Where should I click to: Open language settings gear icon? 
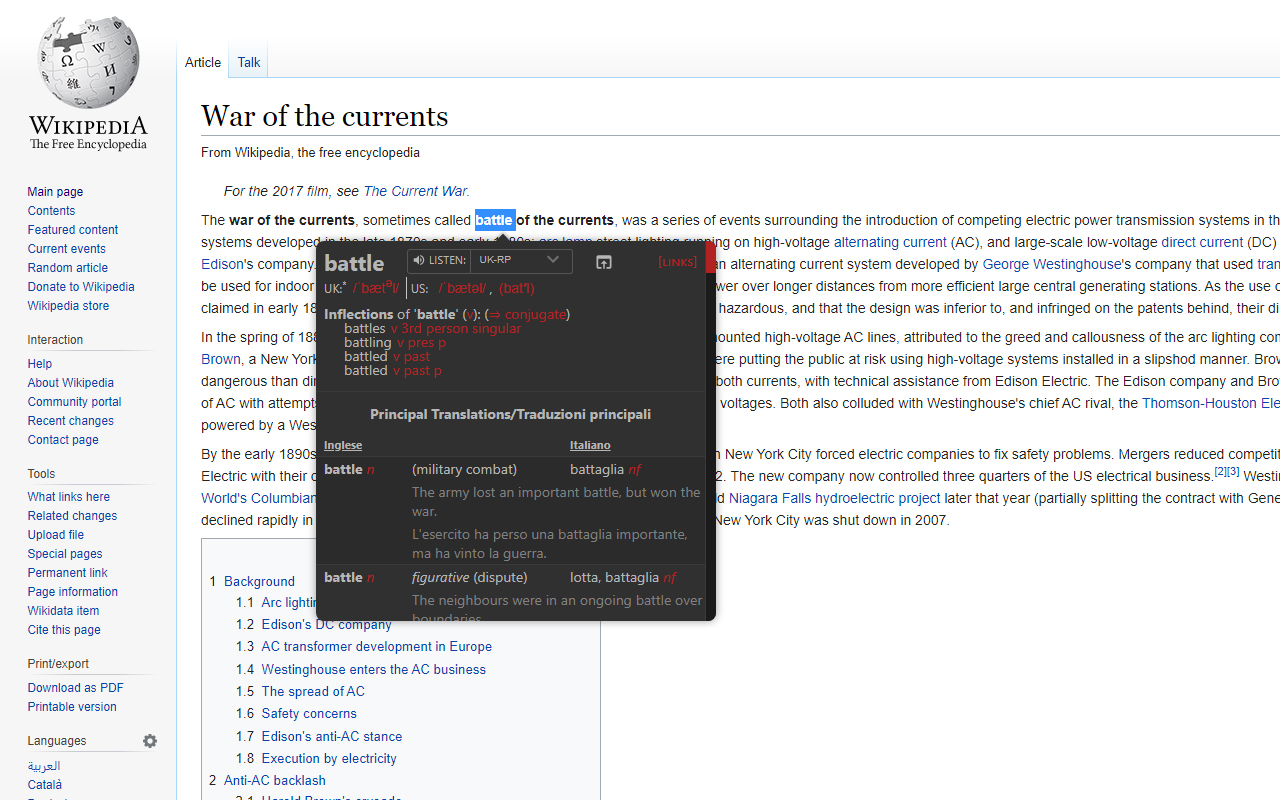tap(150, 741)
